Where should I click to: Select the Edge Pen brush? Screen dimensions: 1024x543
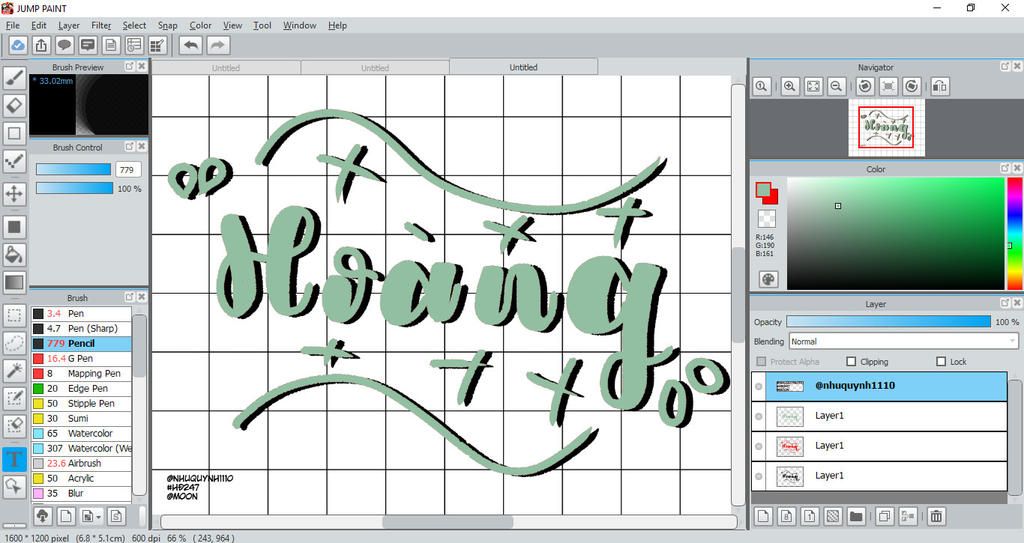(x=81, y=388)
